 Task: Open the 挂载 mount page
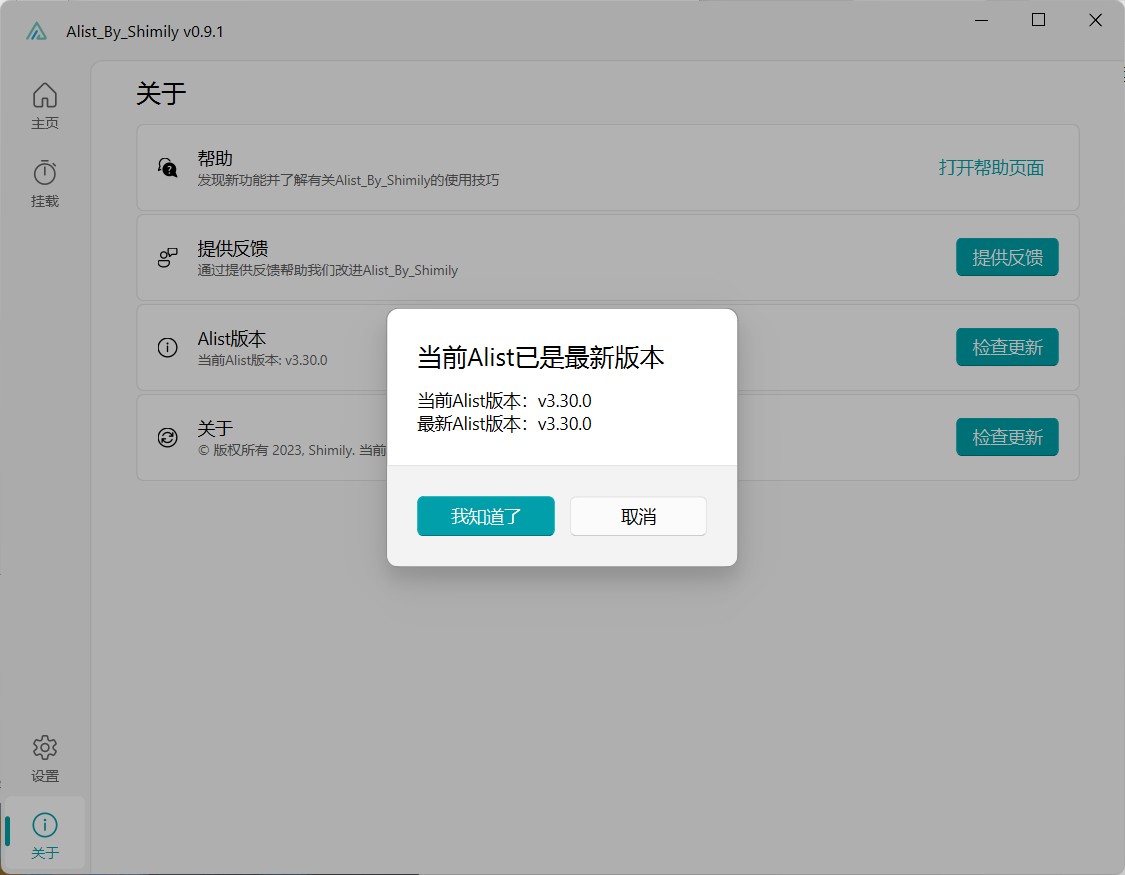pos(45,183)
